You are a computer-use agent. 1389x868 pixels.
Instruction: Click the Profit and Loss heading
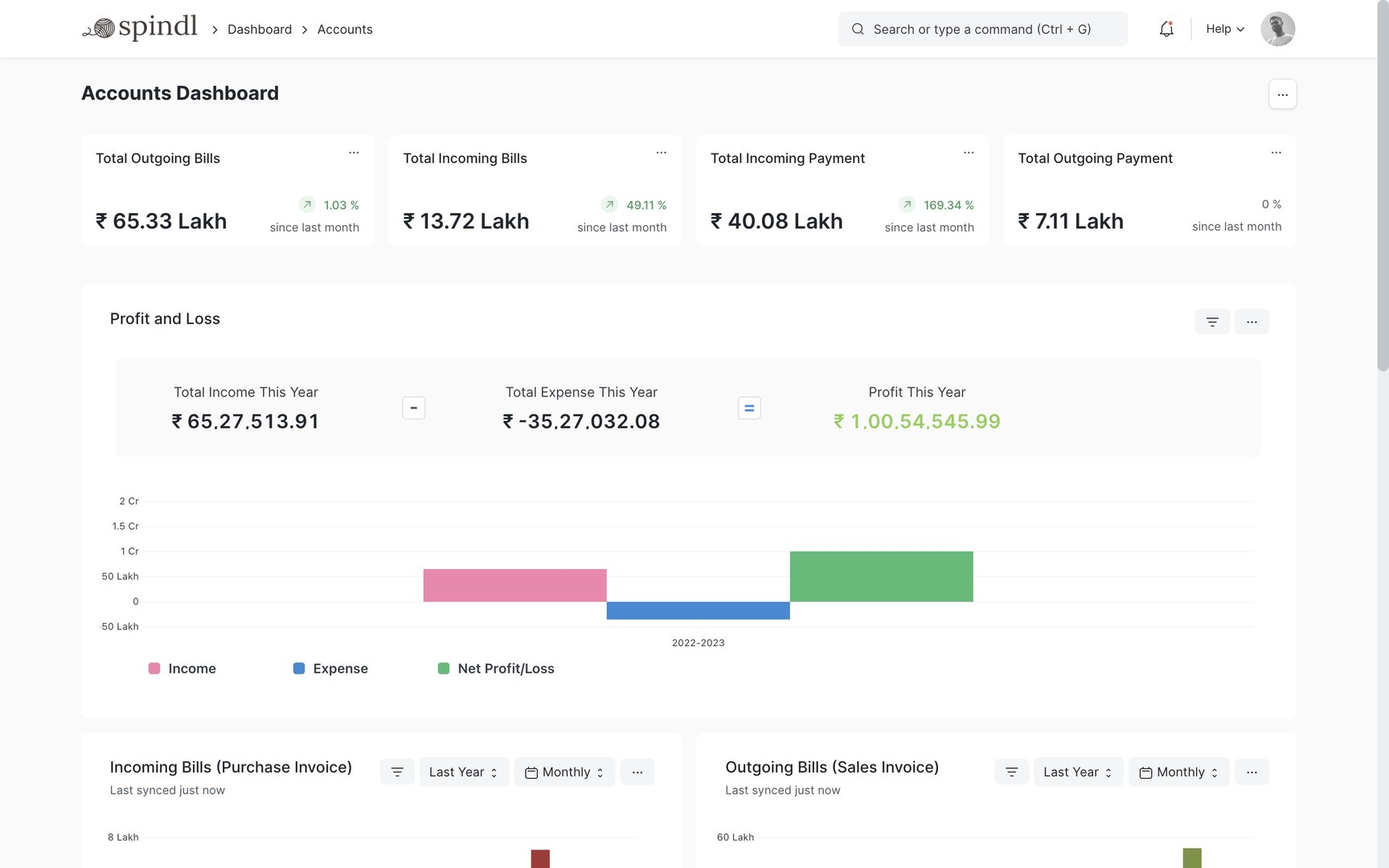tap(165, 319)
